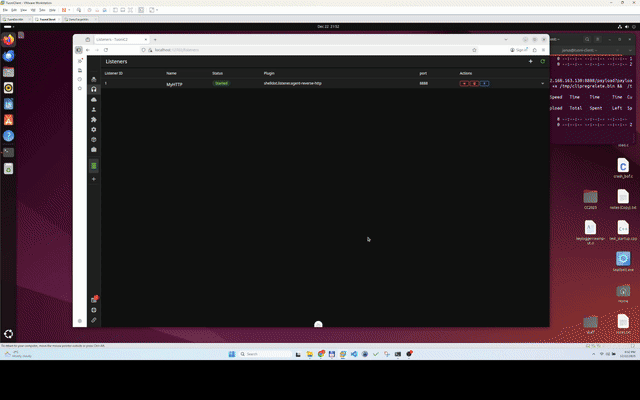The image size is (640, 400).
Task: Open the cloud icon in TuoniC2 sidebar
Action: point(94,100)
